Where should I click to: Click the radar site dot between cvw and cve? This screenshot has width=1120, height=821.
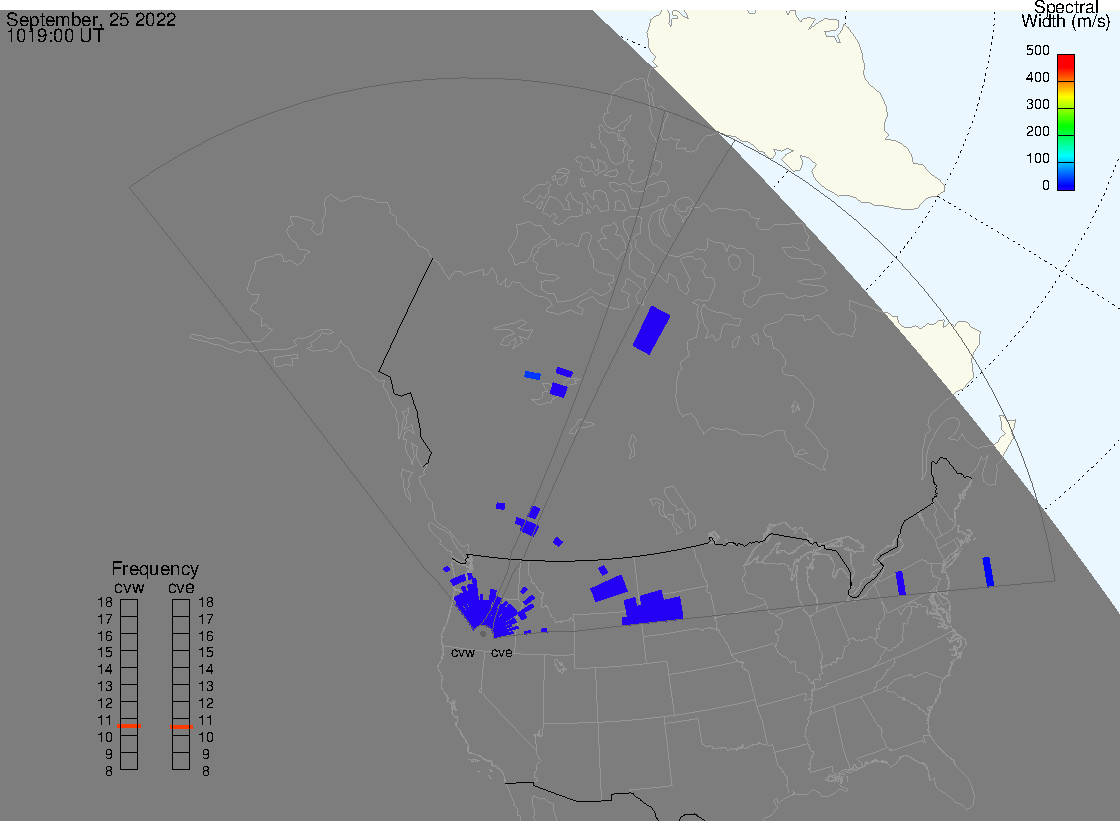pos(483,634)
